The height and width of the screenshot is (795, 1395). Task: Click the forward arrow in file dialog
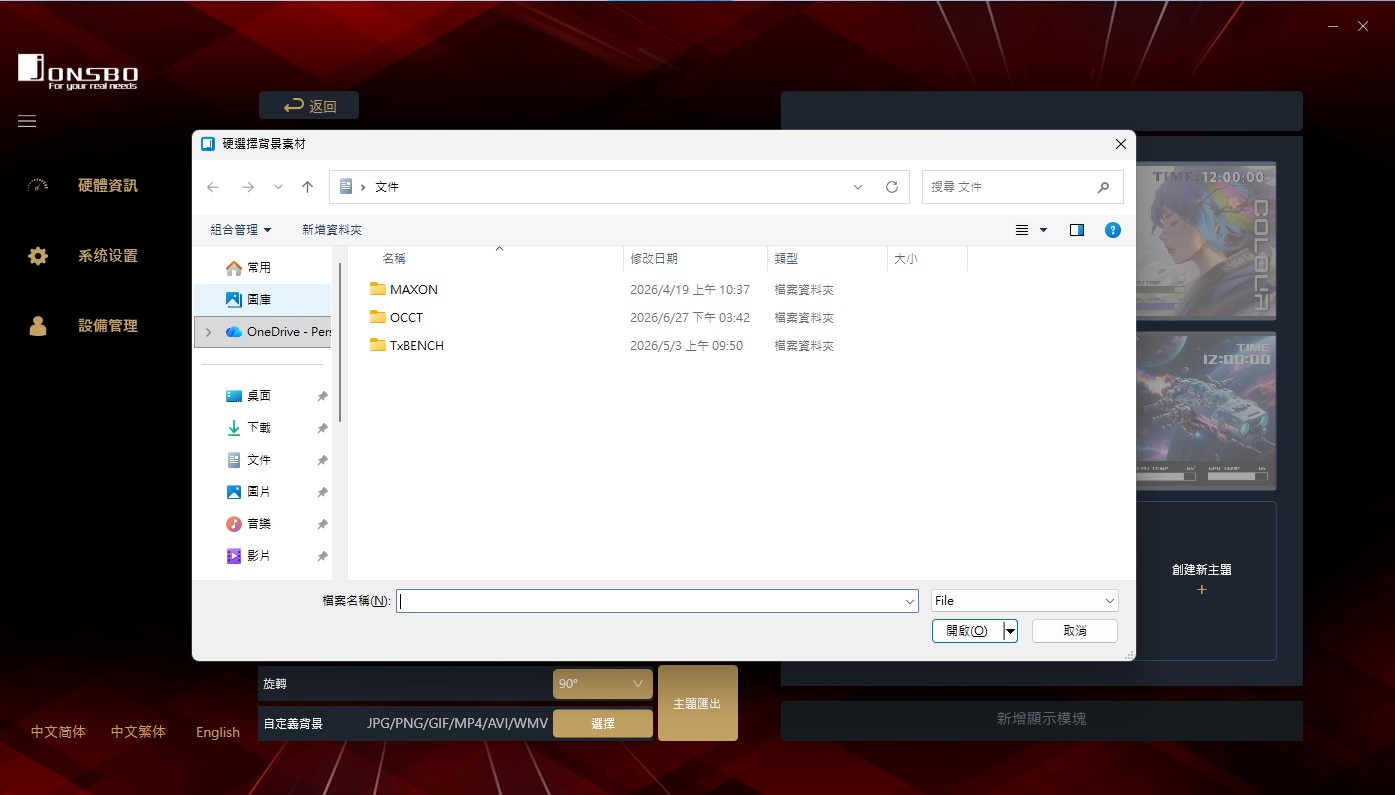click(x=248, y=187)
